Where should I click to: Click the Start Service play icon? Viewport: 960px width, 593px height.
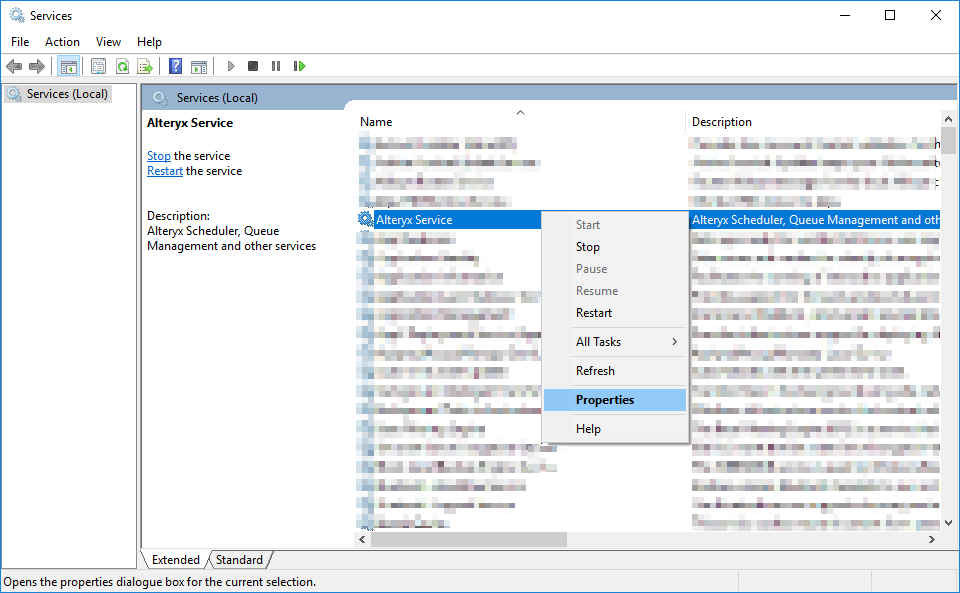231,66
